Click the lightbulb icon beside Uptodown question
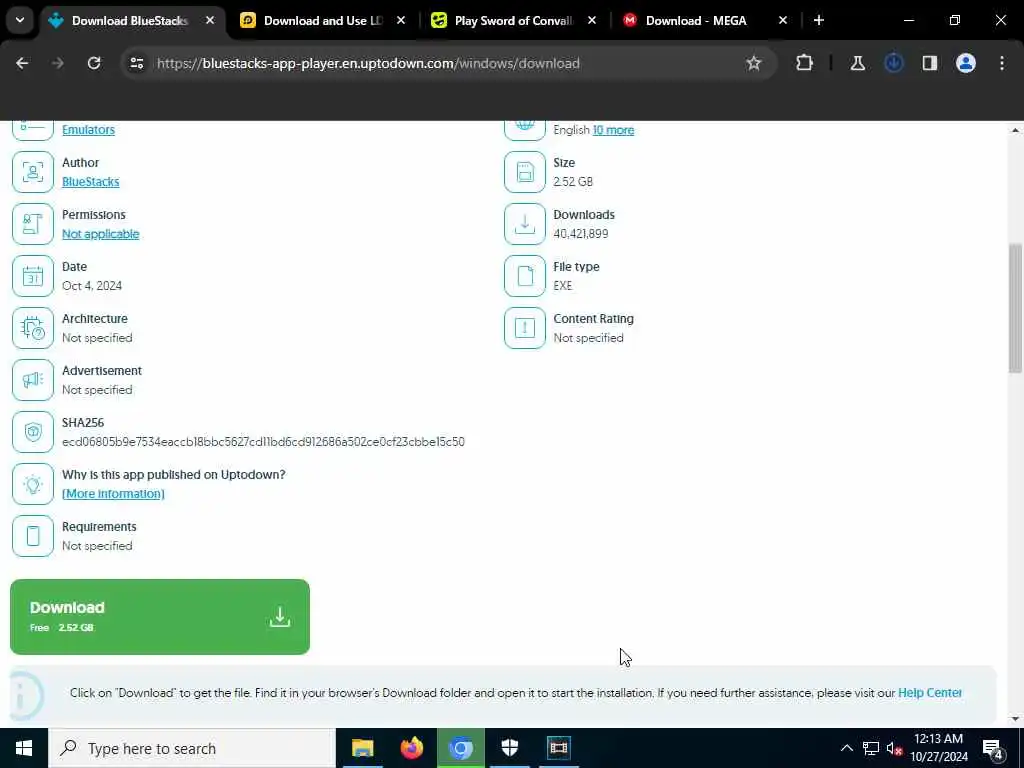The image size is (1024, 768). coord(33,484)
